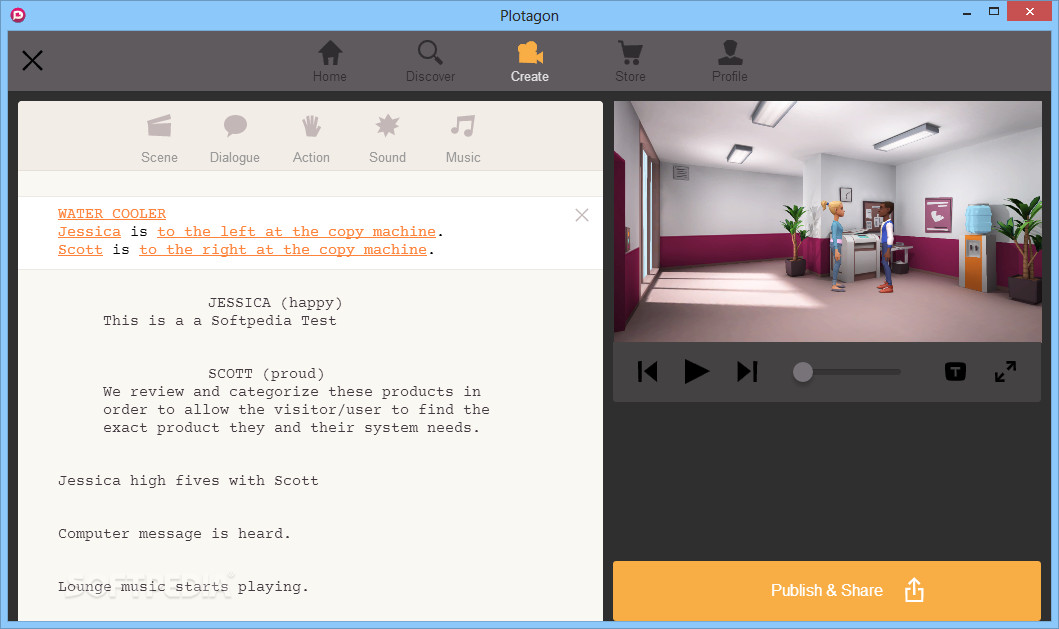This screenshot has height=629, width=1059.
Task: Click the Plotagon logo in title bar
Action: [x=18, y=14]
